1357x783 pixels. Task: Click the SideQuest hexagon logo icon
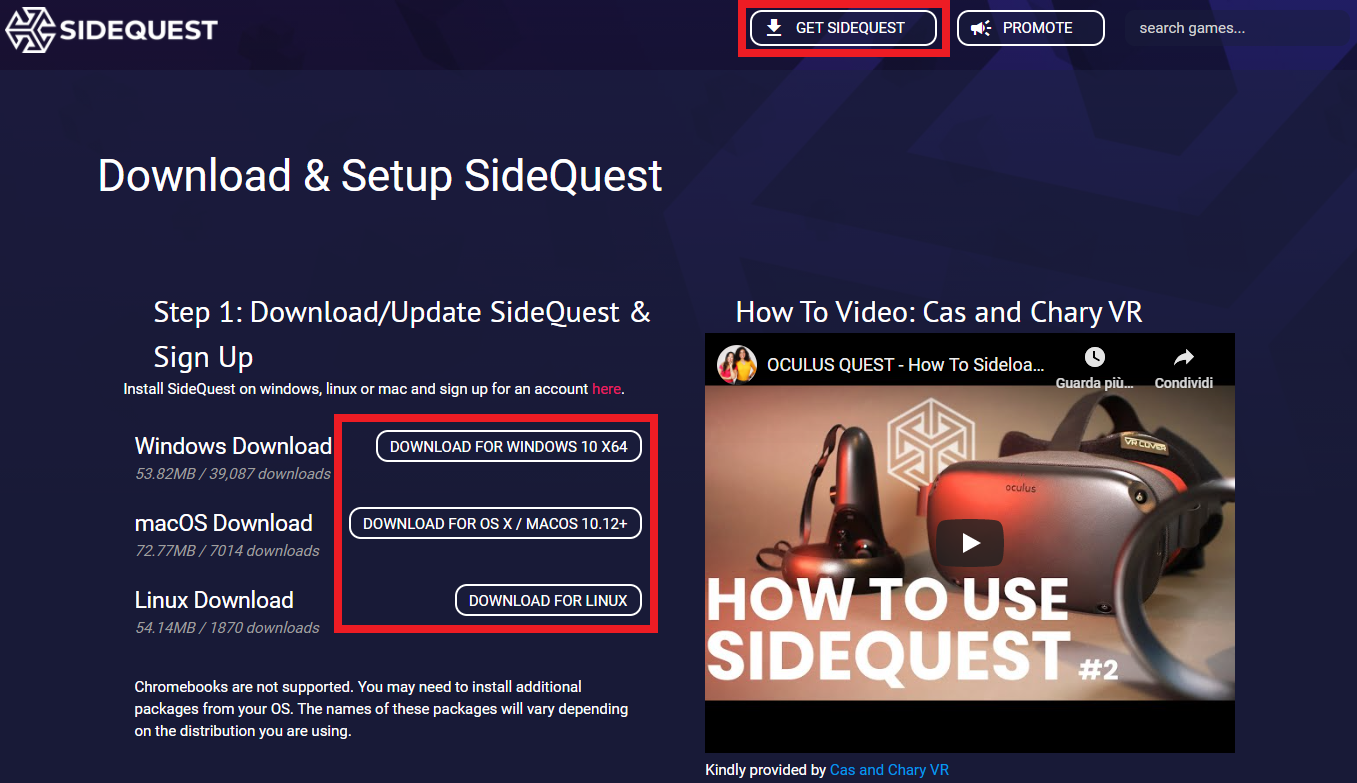30,29
